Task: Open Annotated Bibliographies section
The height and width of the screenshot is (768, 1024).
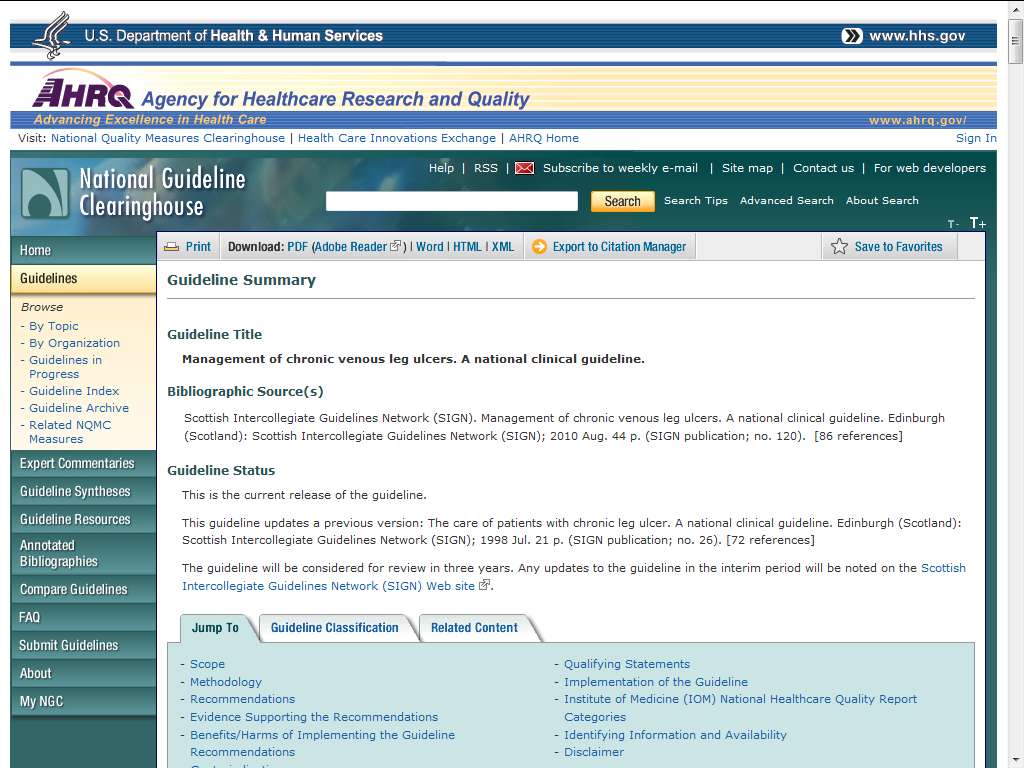Action: click(x=84, y=554)
